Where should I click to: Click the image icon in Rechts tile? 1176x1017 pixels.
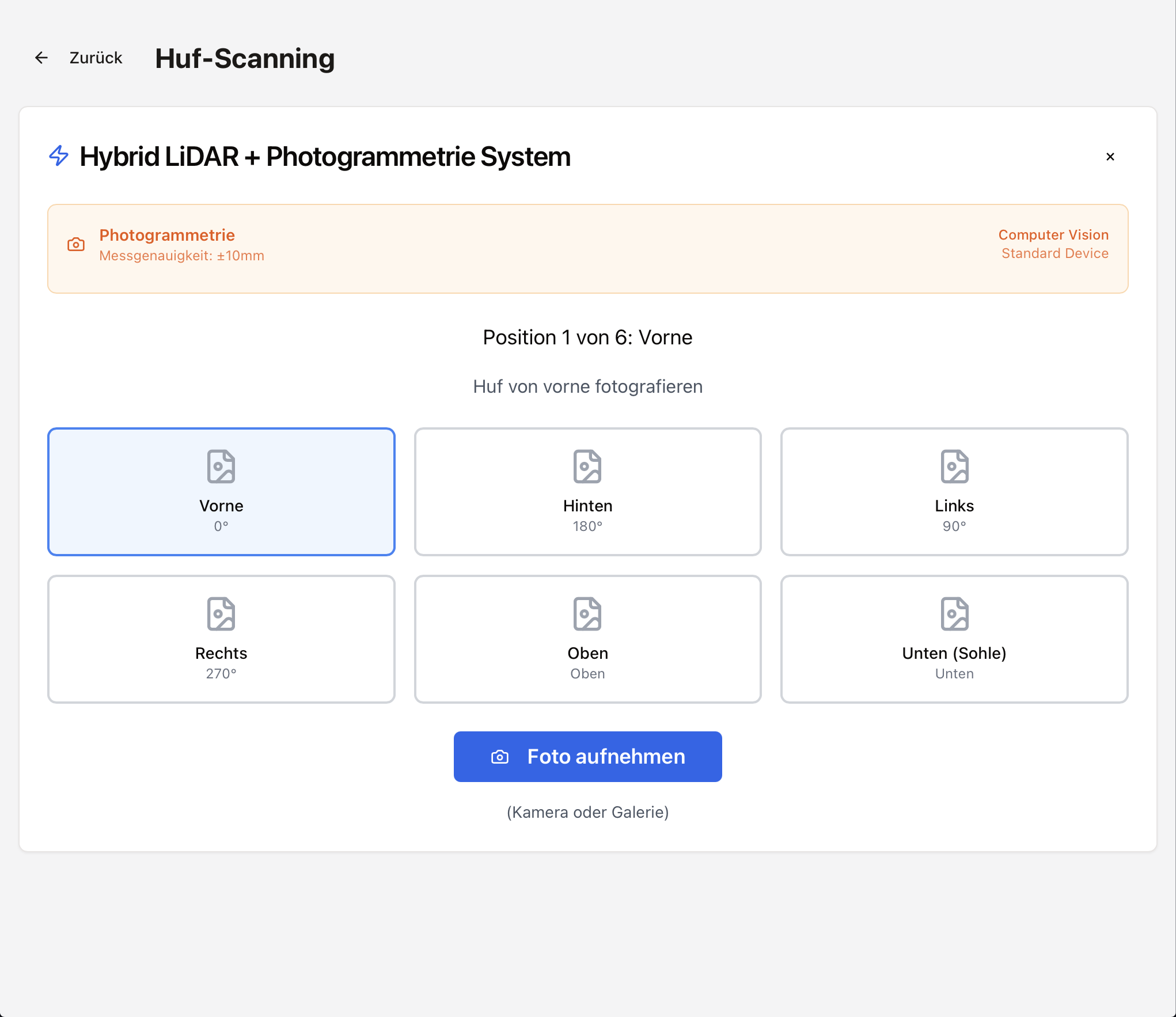click(x=221, y=614)
